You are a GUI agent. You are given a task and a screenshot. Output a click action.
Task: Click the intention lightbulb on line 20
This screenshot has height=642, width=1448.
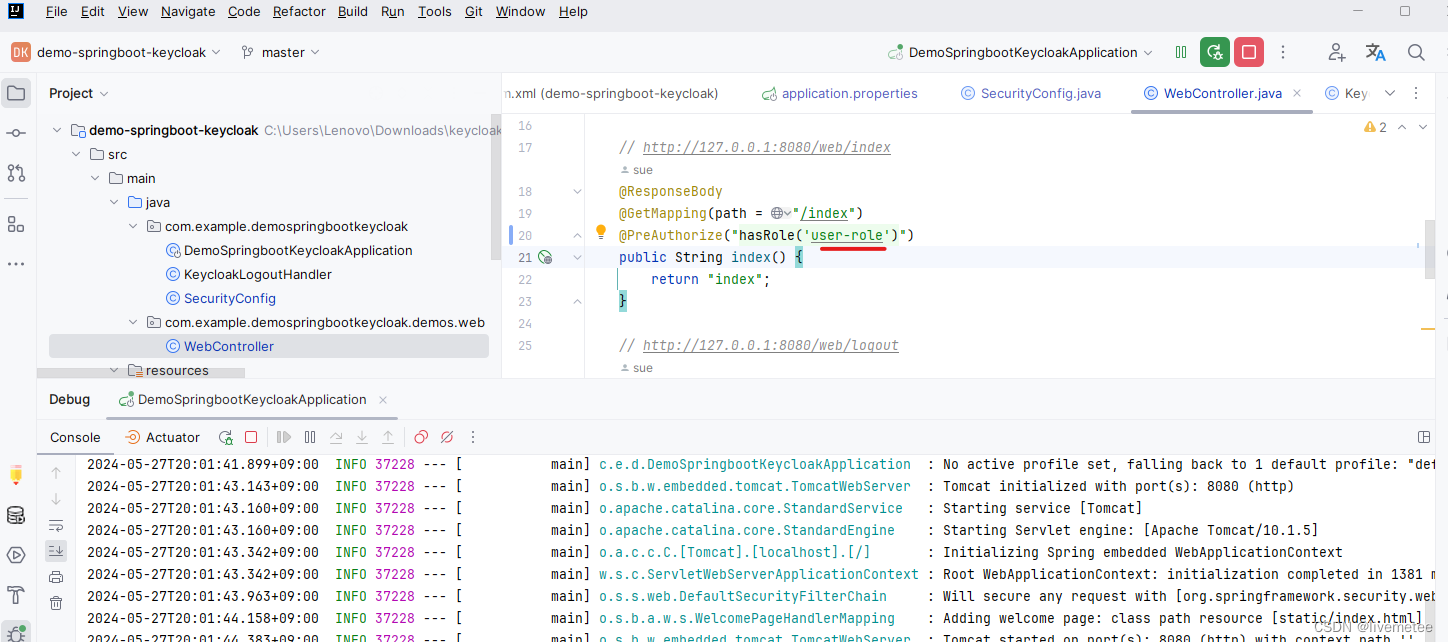tap(601, 232)
